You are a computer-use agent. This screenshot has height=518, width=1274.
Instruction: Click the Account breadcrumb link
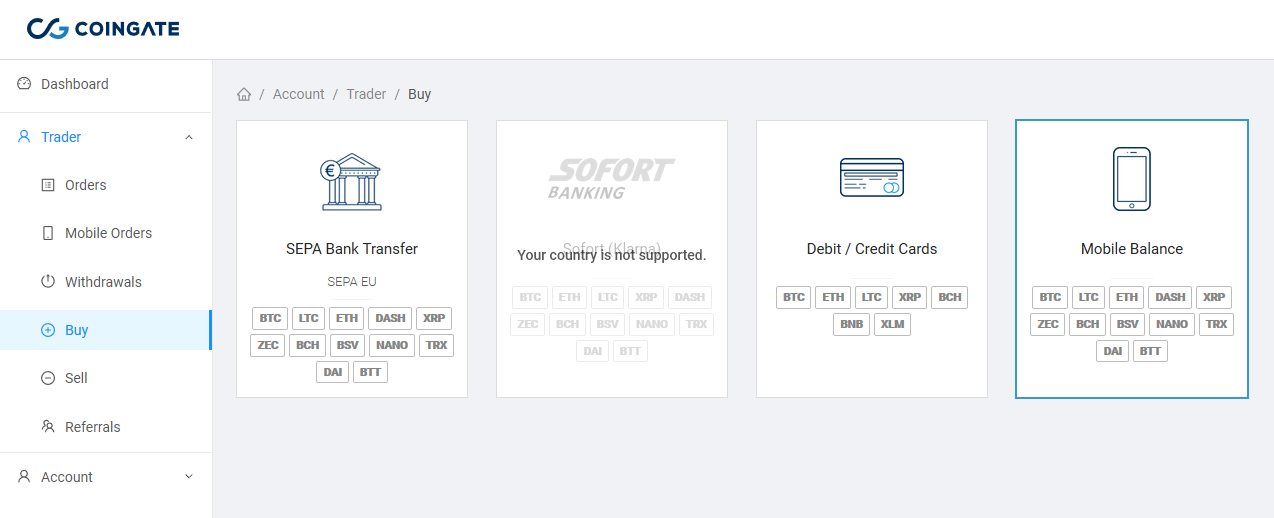298,94
